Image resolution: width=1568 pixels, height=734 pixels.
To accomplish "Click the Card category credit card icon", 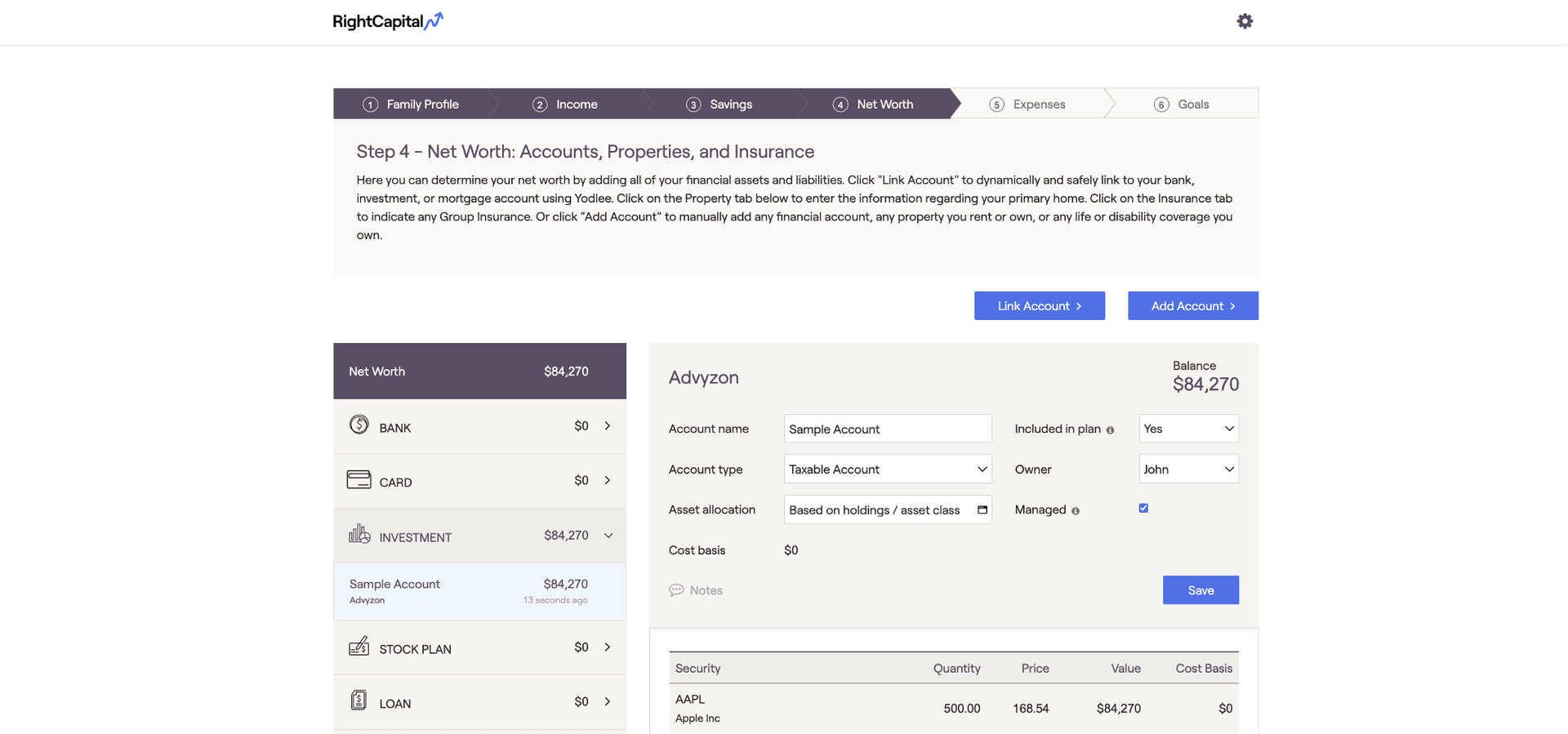I will pos(359,480).
